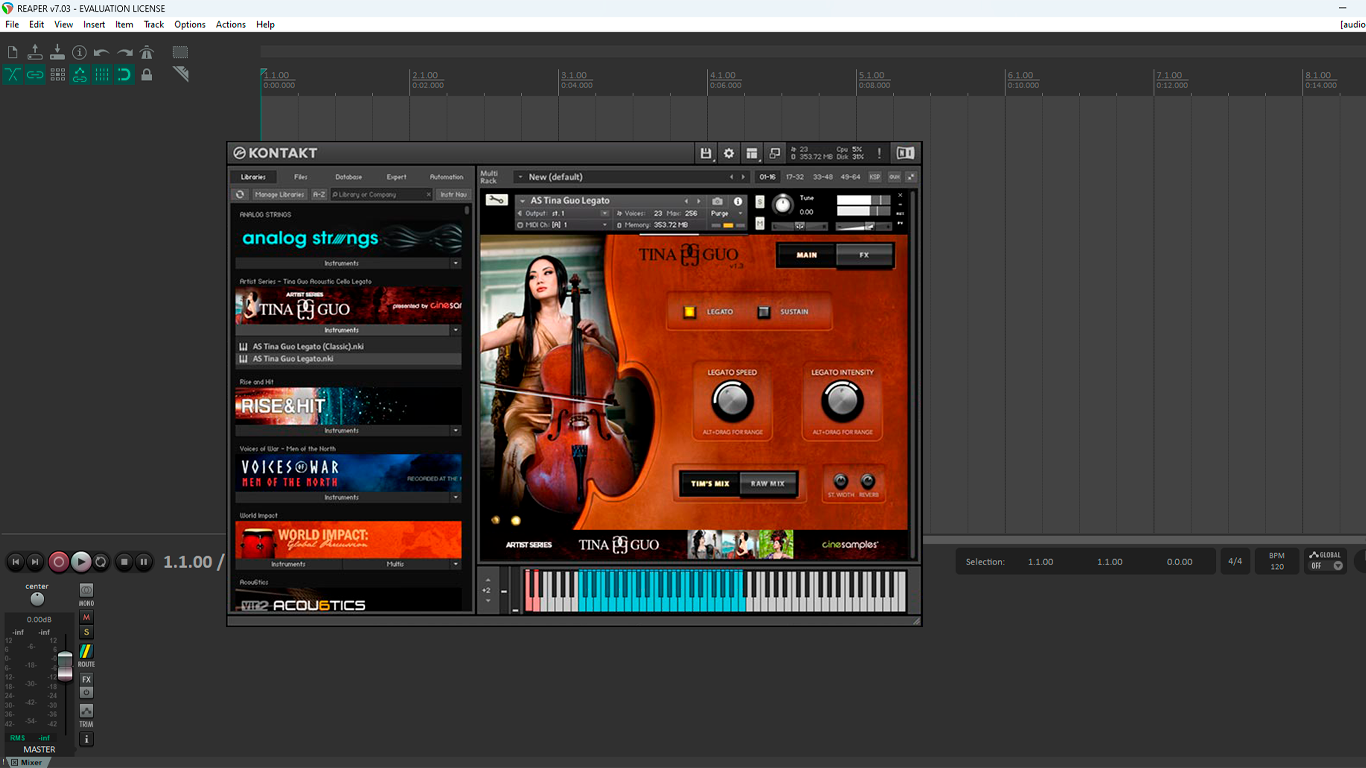Expand Analog Strings Instruments dropdown

point(455,263)
